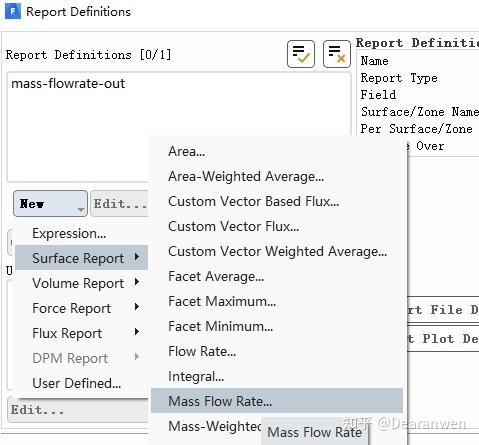
Task: Click the deselect-all list icon
Action: (337, 54)
